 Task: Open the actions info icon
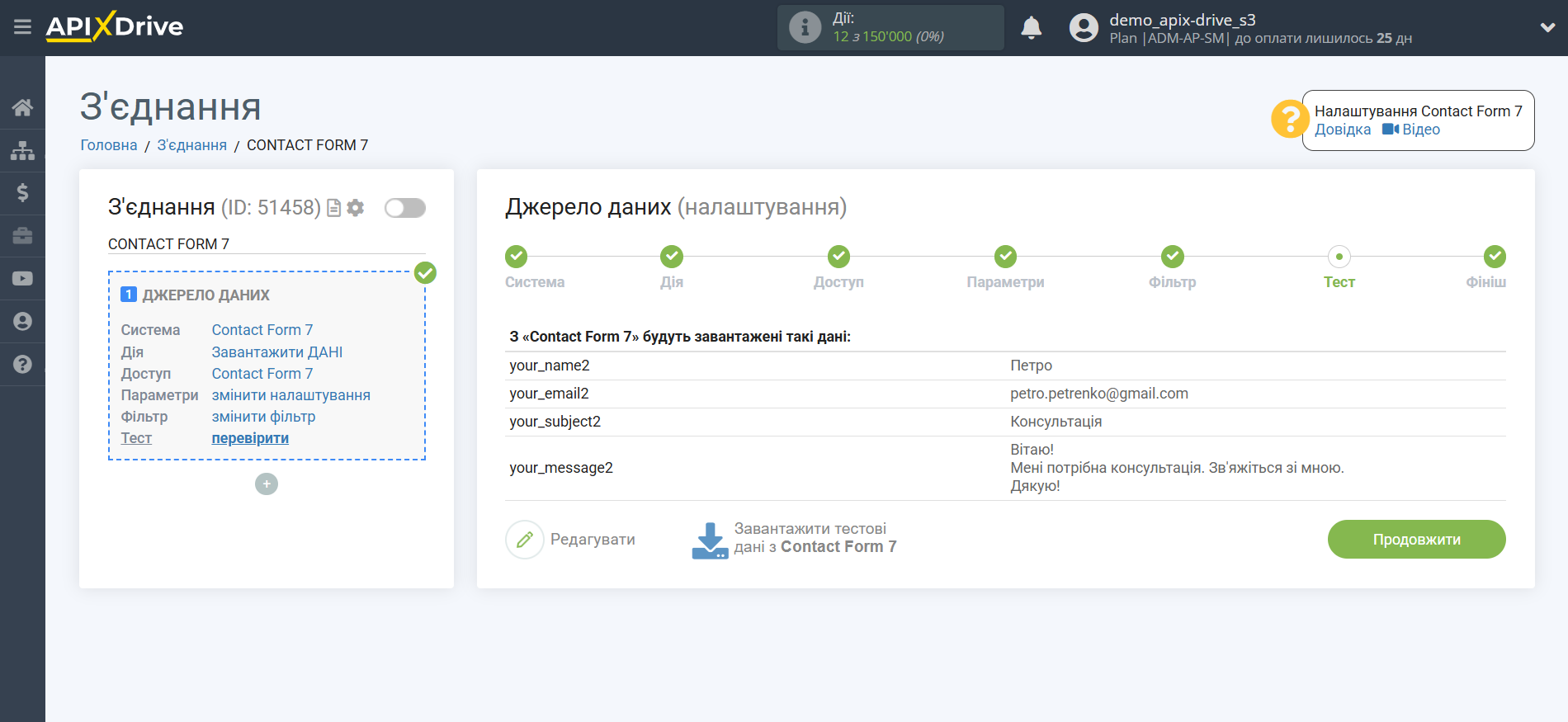tap(805, 27)
